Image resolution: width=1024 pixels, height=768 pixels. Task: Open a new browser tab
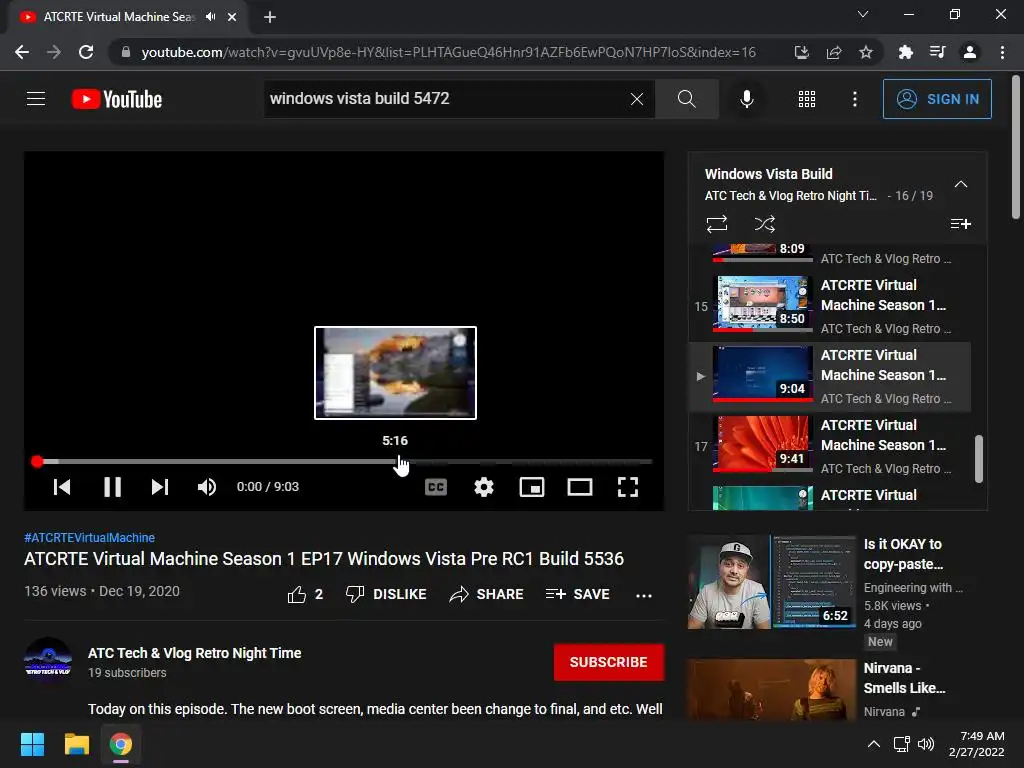tap(270, 17)
